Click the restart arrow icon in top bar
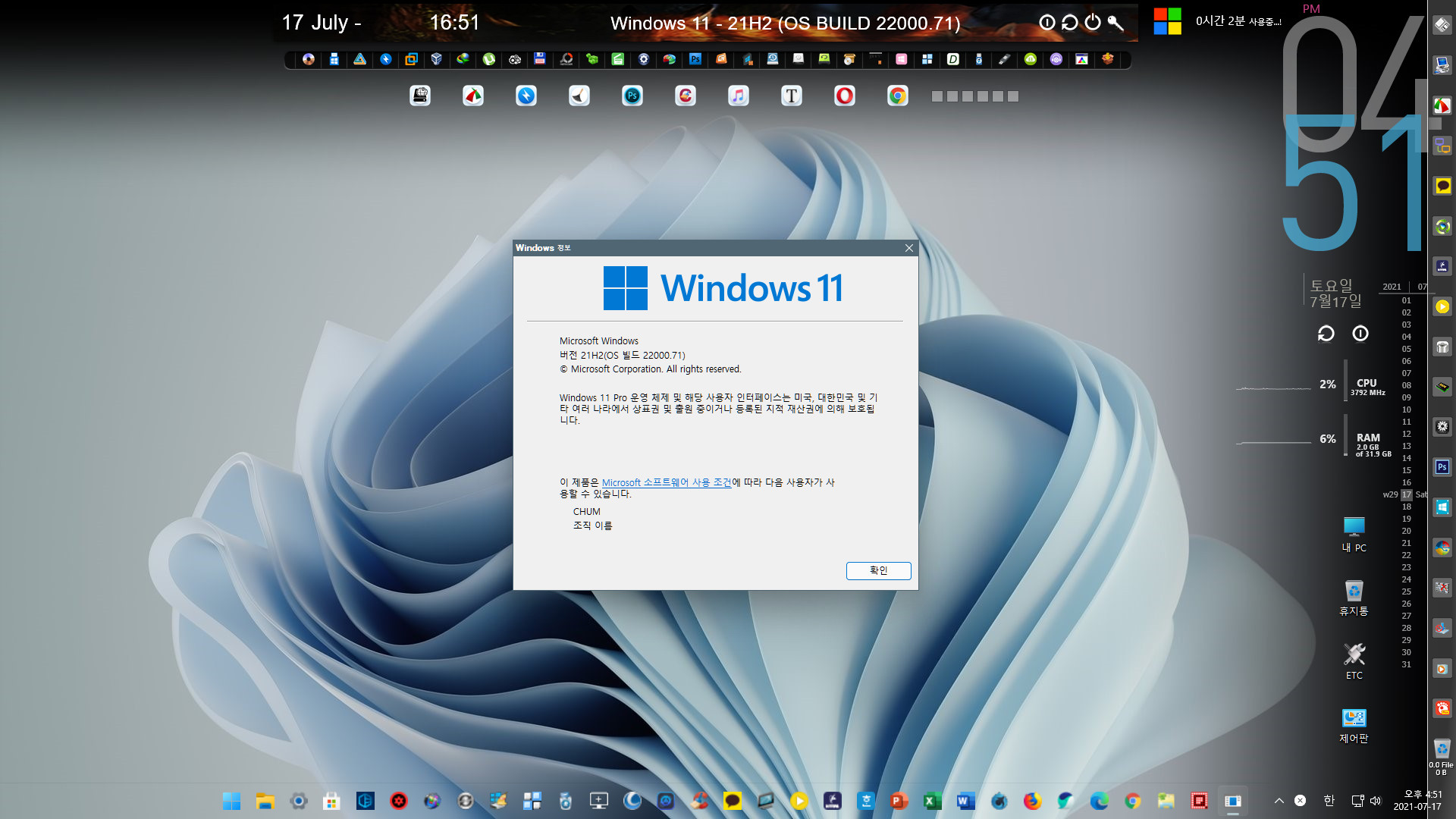The width and height of the screenshot is (1456, 819). click(x=1070, y=23)
